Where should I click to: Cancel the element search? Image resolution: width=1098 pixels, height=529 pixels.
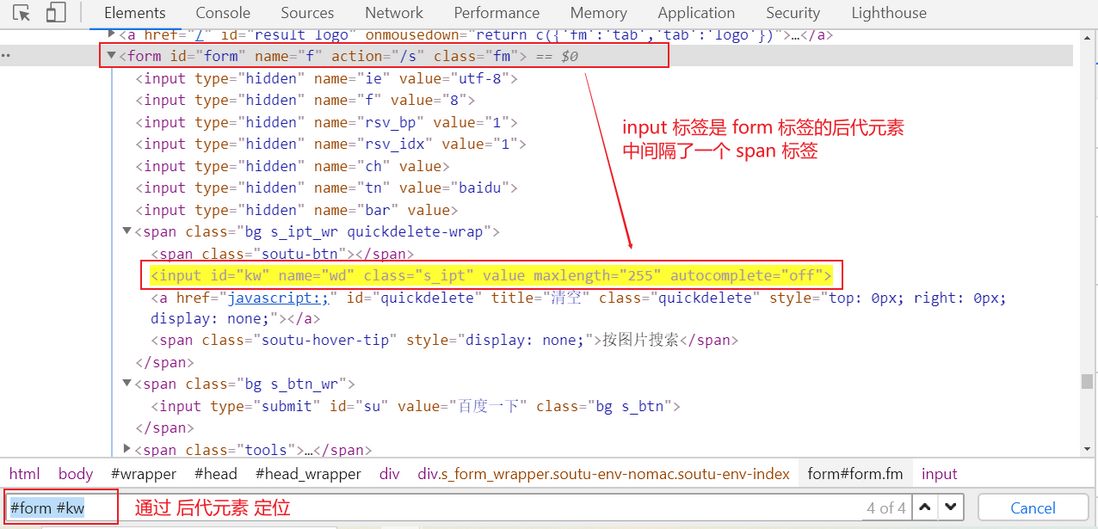(x=1033, y=507)
